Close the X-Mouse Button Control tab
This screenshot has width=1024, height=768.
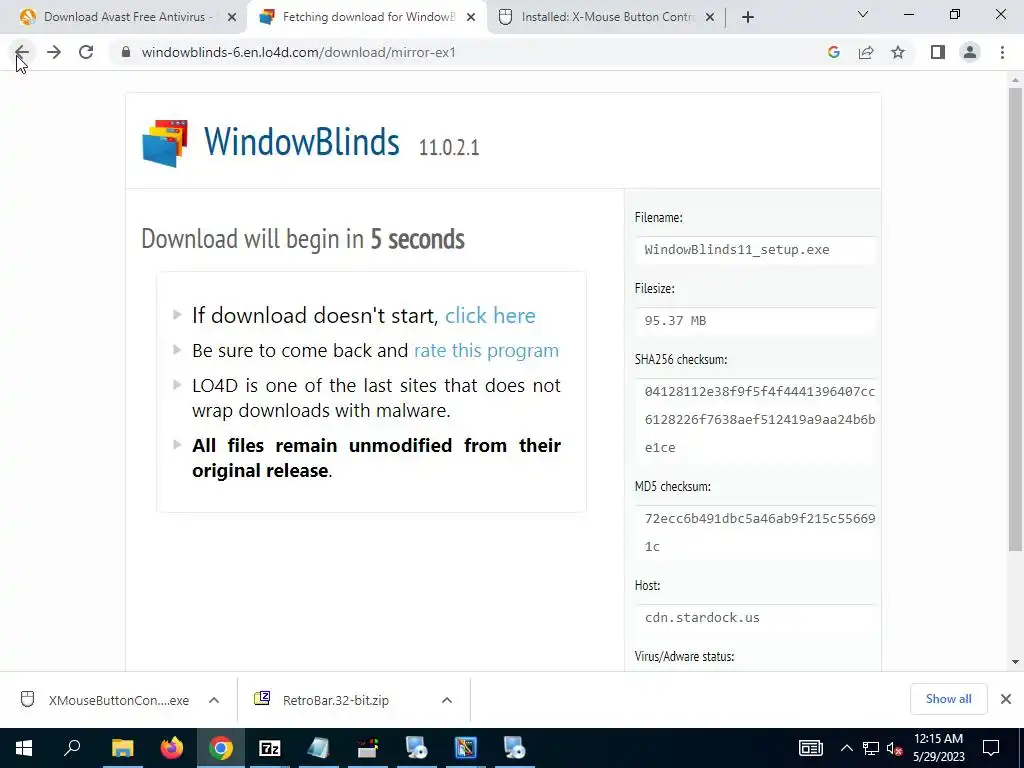click(x=710, y=17)
